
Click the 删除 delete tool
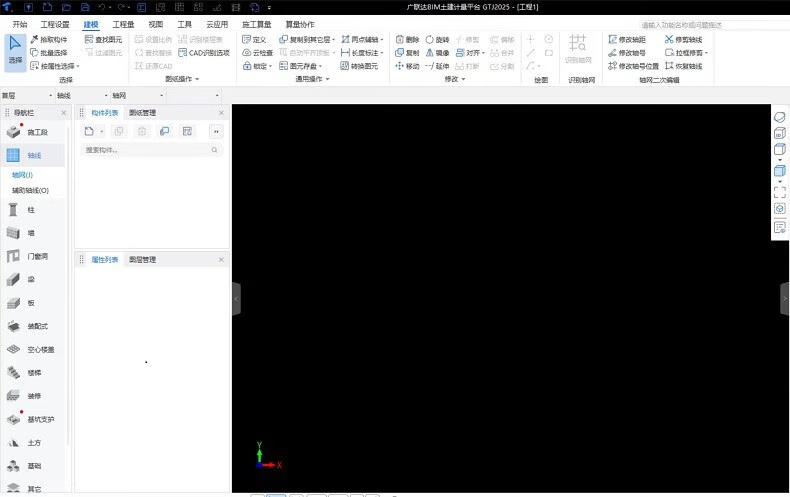[x=407, y=39]
